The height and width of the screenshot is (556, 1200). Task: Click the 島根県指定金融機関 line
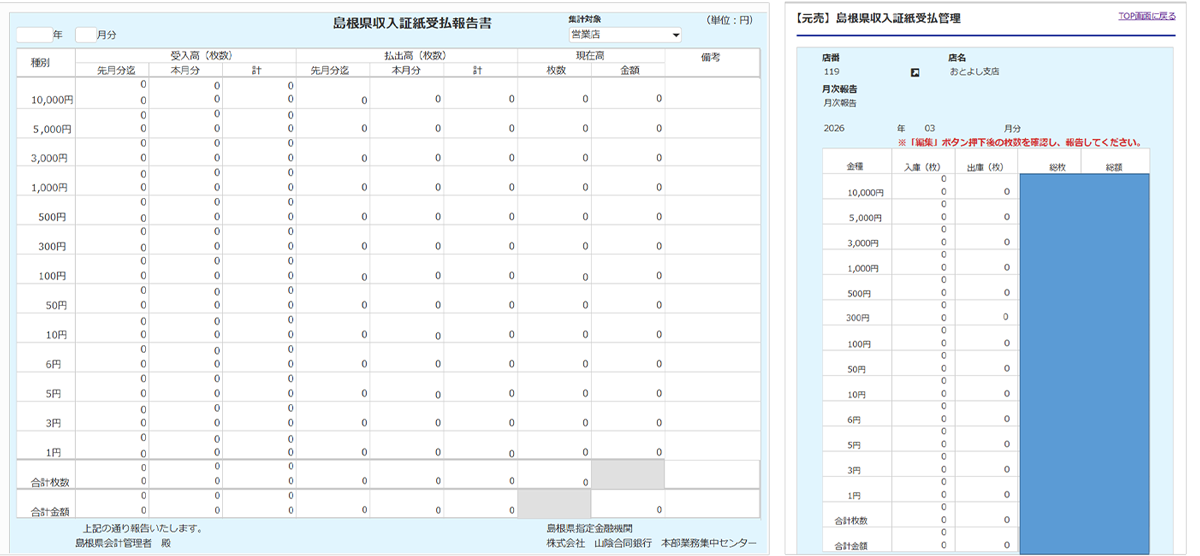tap(590, 528)
